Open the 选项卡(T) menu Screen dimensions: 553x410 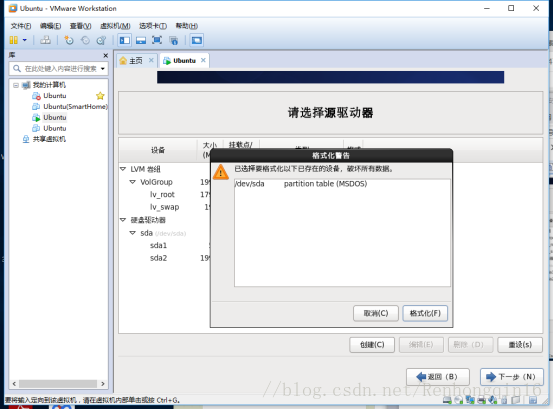(153, 26)
